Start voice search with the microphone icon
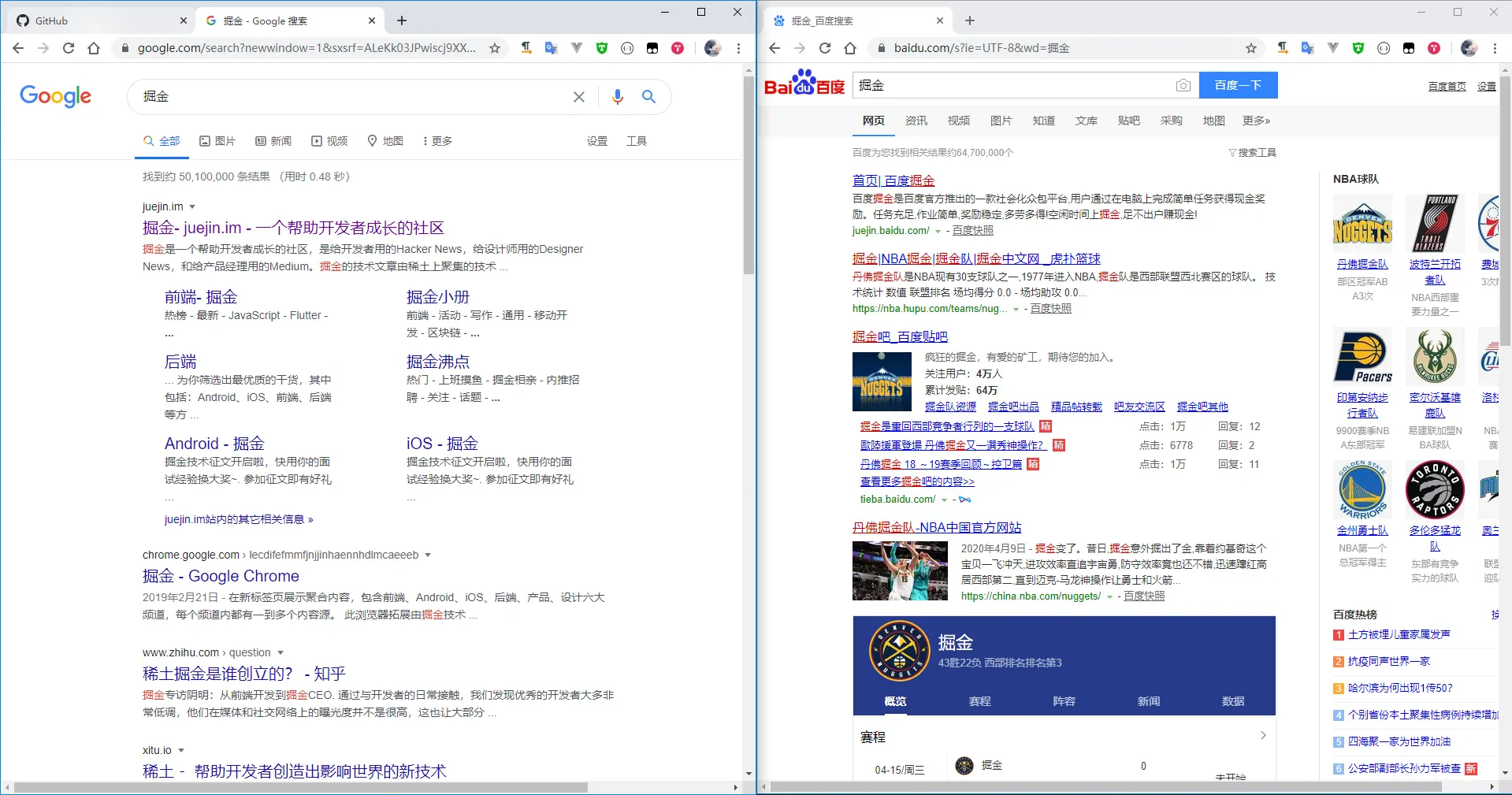1512x795 pixels. pyautogui.click(x=618, y=97)
